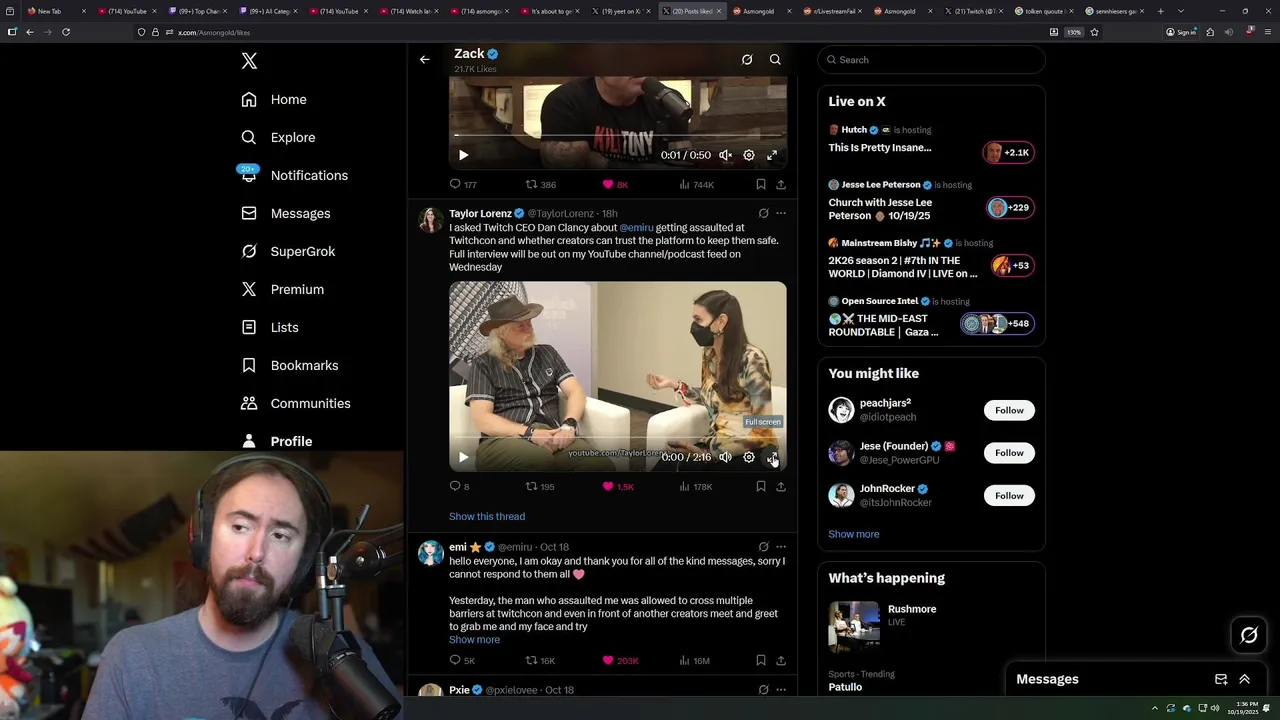Reply to top post with 177 replies
This screenshot has height=720, width=1280.
pos(463,185)
